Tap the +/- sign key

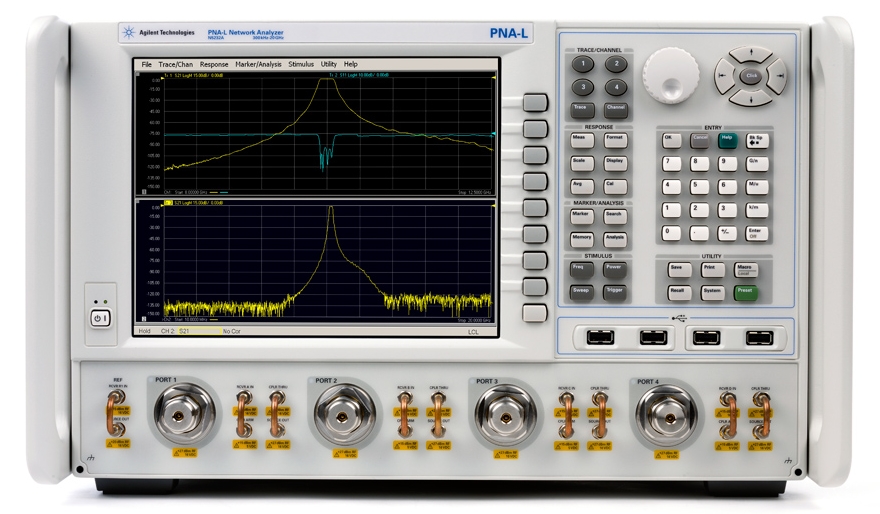(727, 233)
